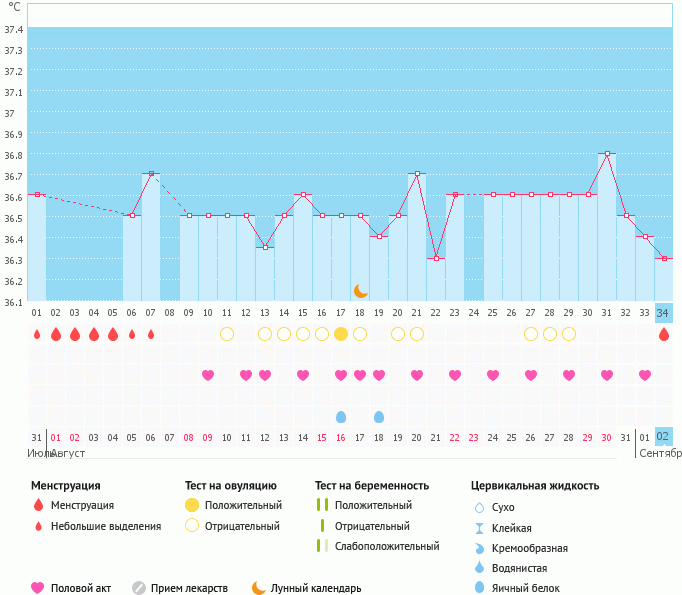This screenshot has width=682, height=595.
Task: Click the pink heart icon beside Половой акт
Action: (x=38, y=588)
